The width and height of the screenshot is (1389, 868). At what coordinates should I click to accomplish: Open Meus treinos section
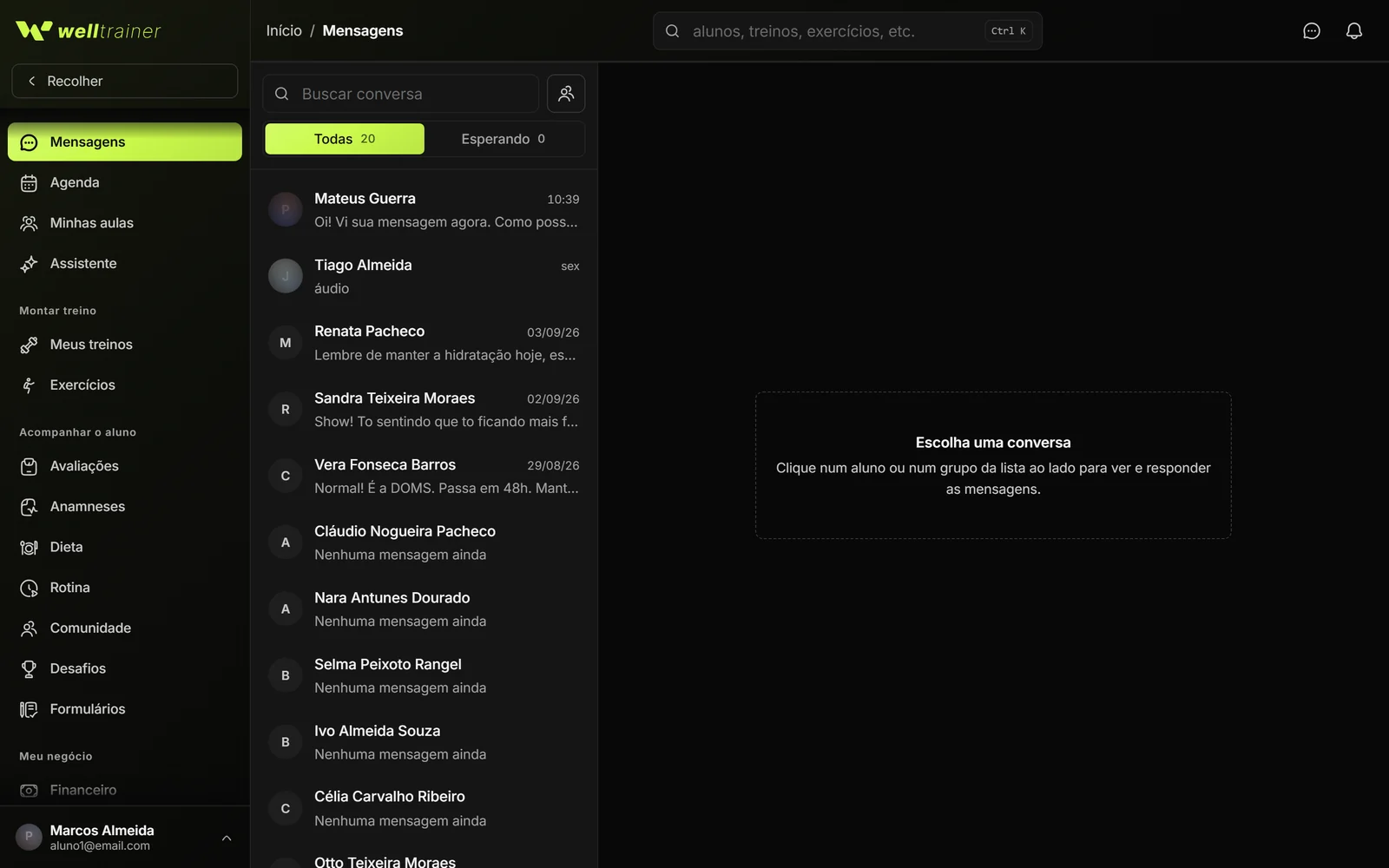tap(125, 345)
